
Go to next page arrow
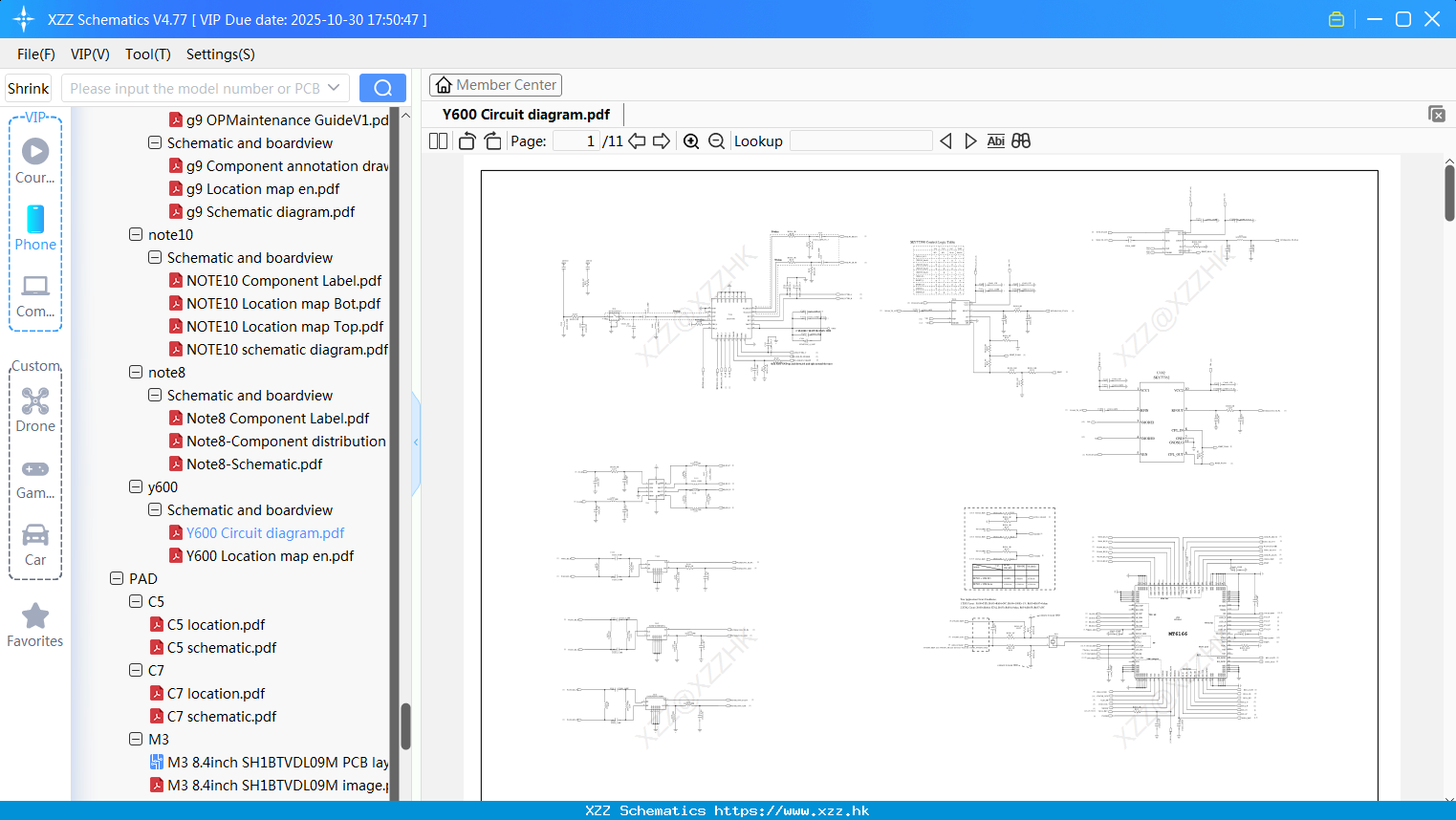point(662,140)
